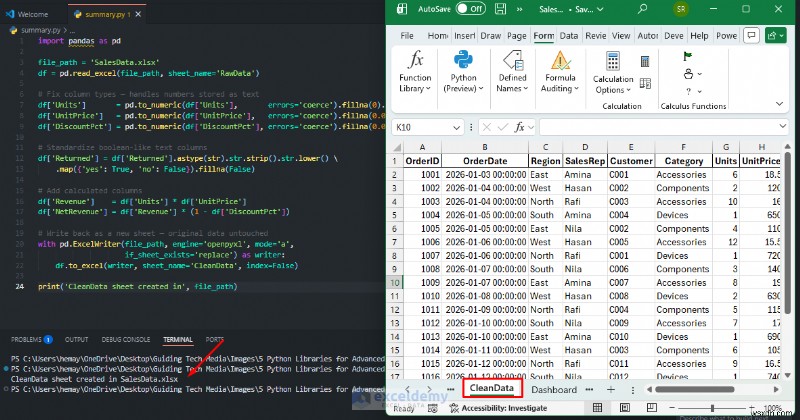This screenshot has height=420, width=800.
Task: Open the Welcome tab in VS Code
Action: coord(27,14)
